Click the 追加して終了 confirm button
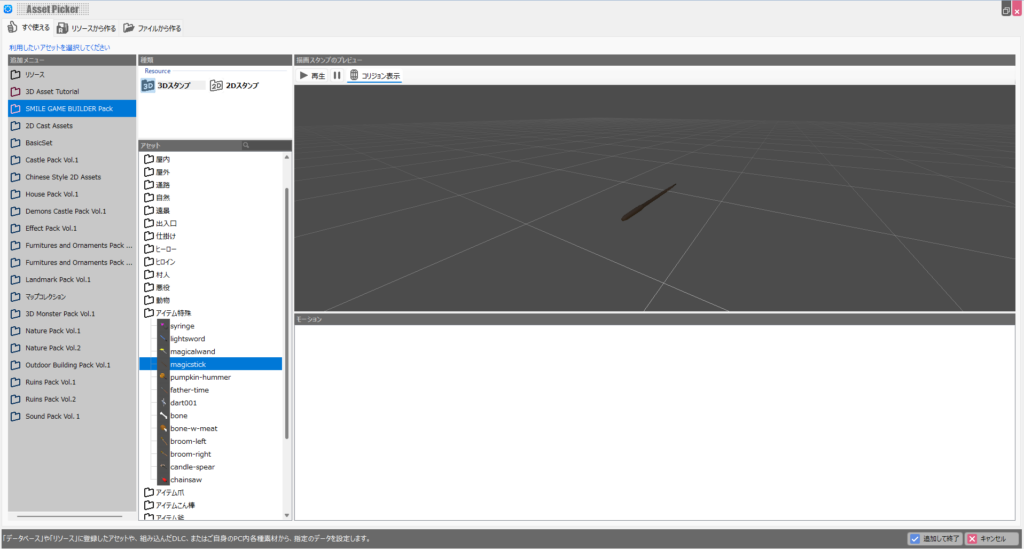This screenshot has width=1024, height=549. 935,538
